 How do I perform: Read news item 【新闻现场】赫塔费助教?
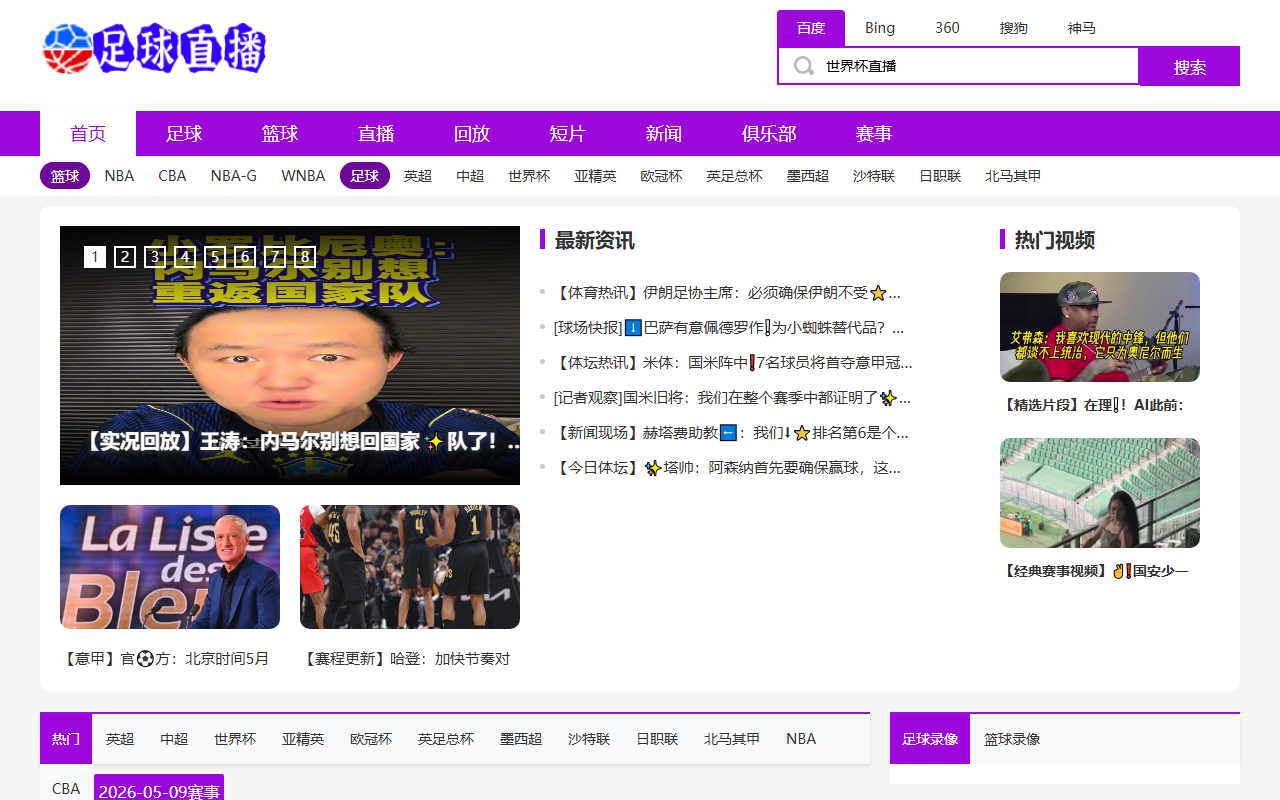pyautogui.click(x=731, y=432)
